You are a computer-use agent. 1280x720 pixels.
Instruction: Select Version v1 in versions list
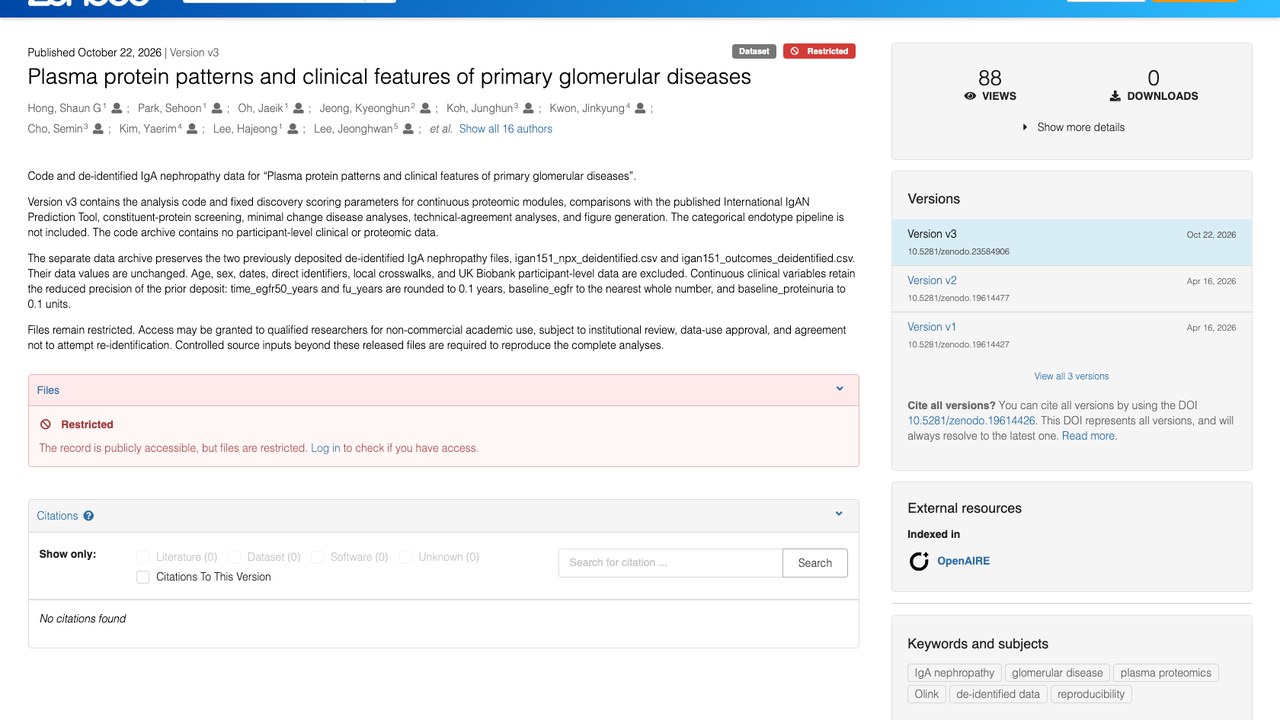pos(932,326)
